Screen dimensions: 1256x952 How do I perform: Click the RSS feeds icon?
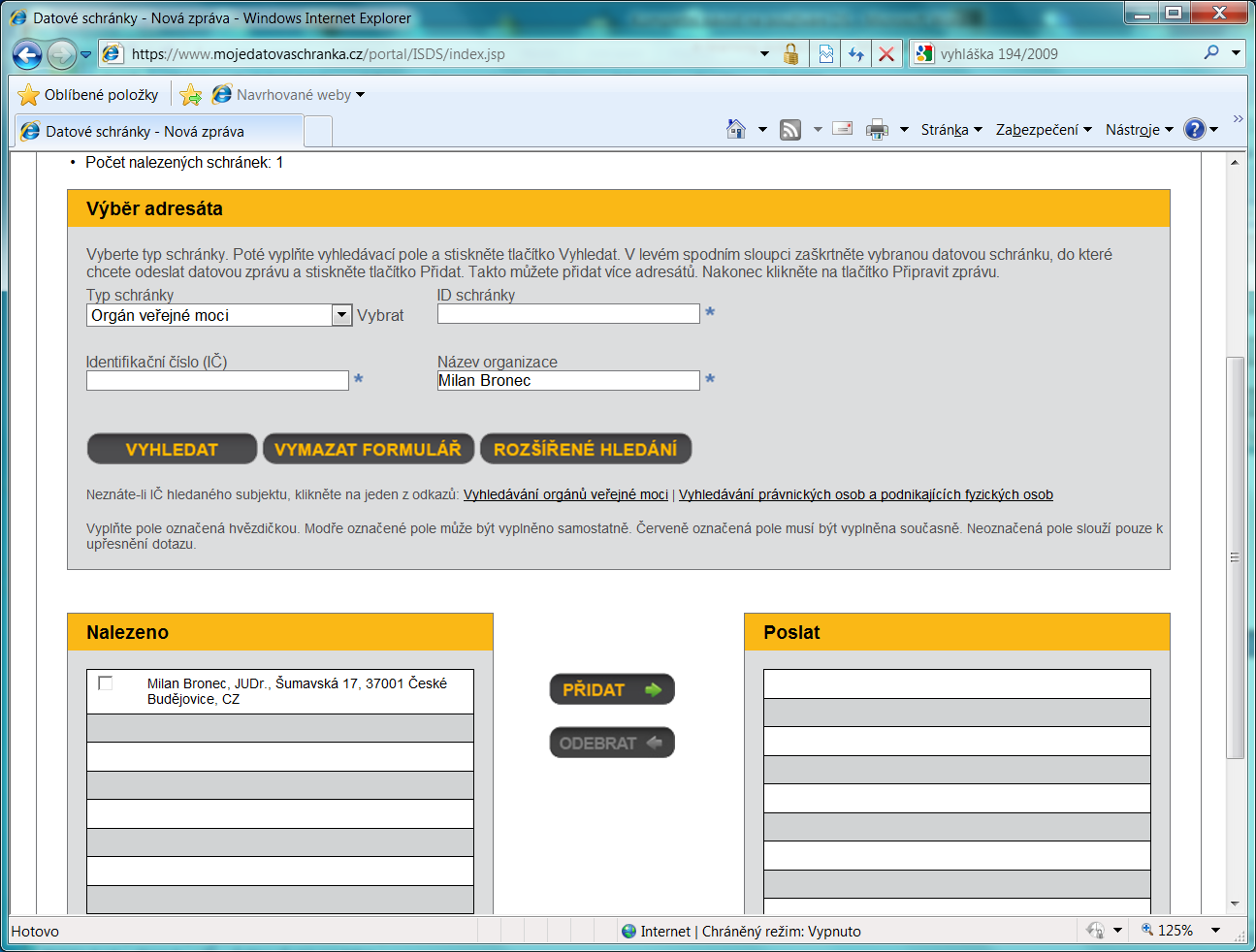(x=790, y=129)
